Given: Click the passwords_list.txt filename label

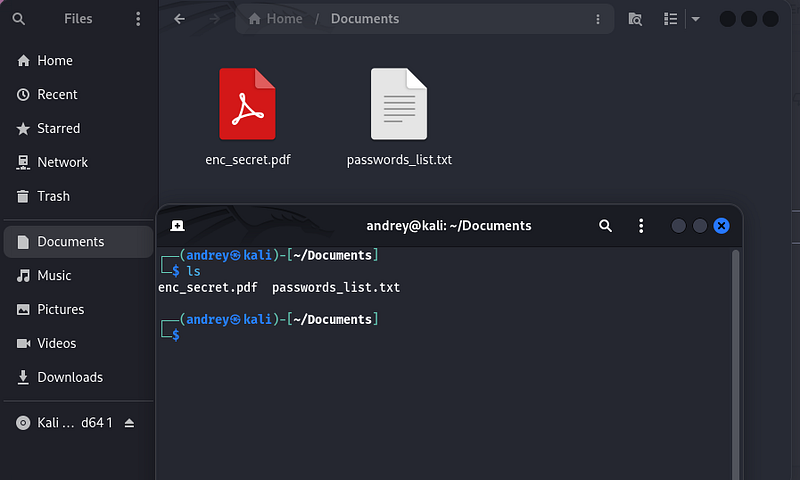Looking at the screenshot, I should coord(399,160).
